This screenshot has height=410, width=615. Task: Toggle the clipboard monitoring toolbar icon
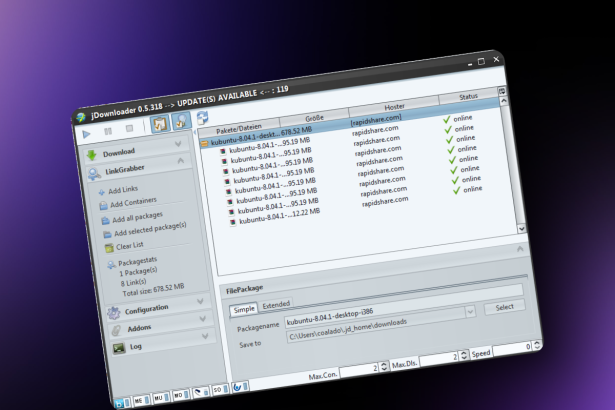click(x=160, y=124)
